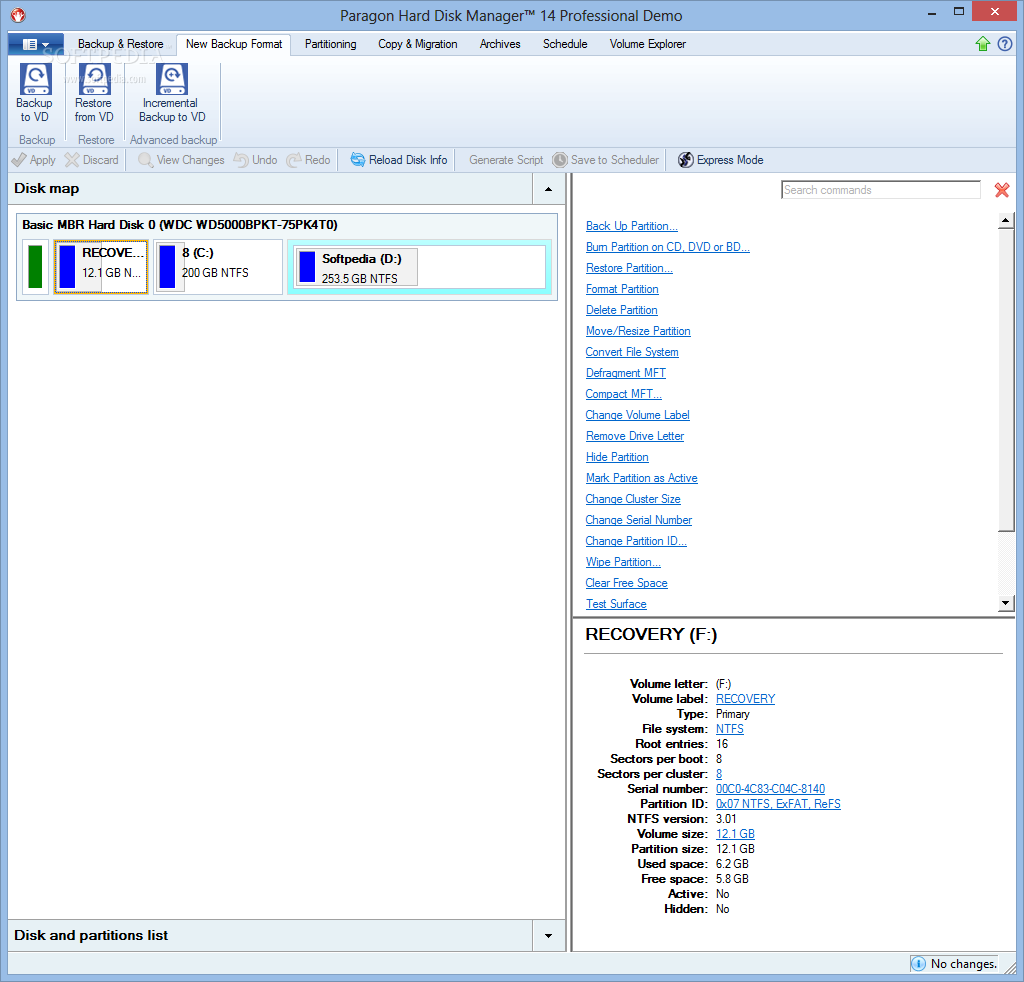Click the Convert File System link
Screen dimensions: 1024x982
coord(632,352)
